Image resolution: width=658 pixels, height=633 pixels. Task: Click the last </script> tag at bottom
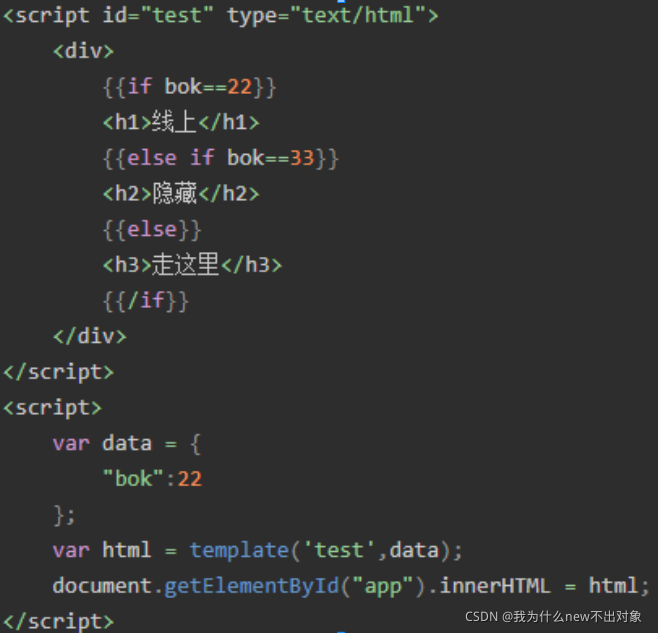59,622
